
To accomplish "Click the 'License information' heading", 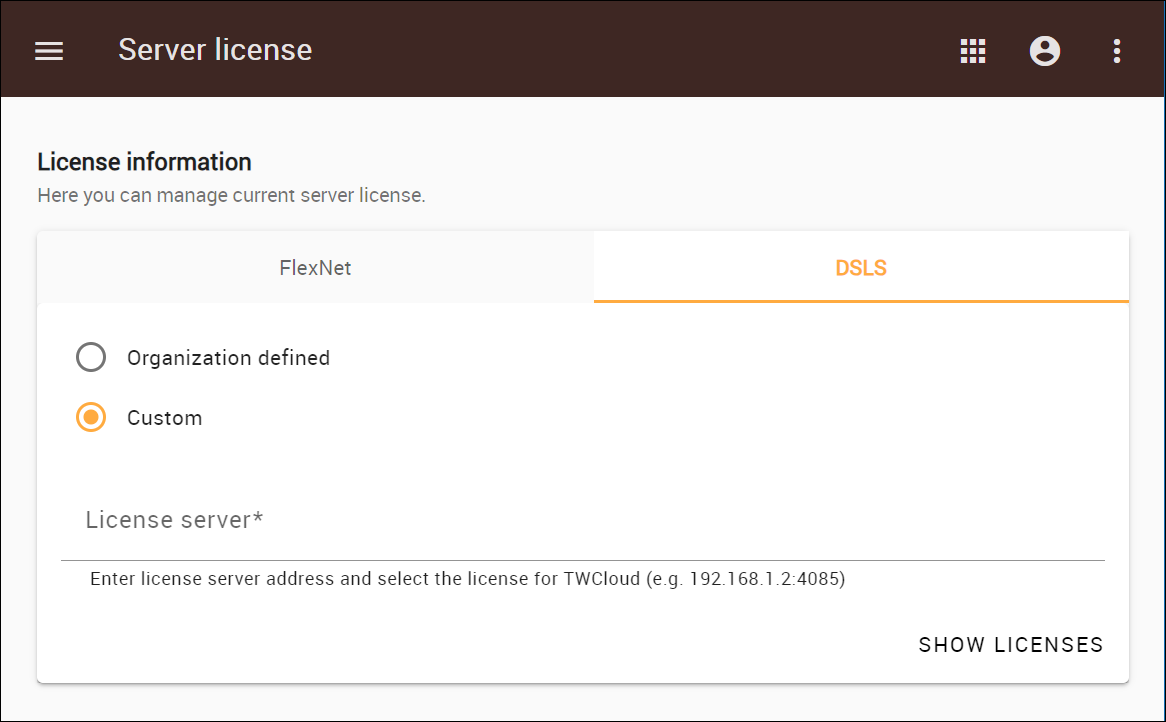I will (144, 161).
